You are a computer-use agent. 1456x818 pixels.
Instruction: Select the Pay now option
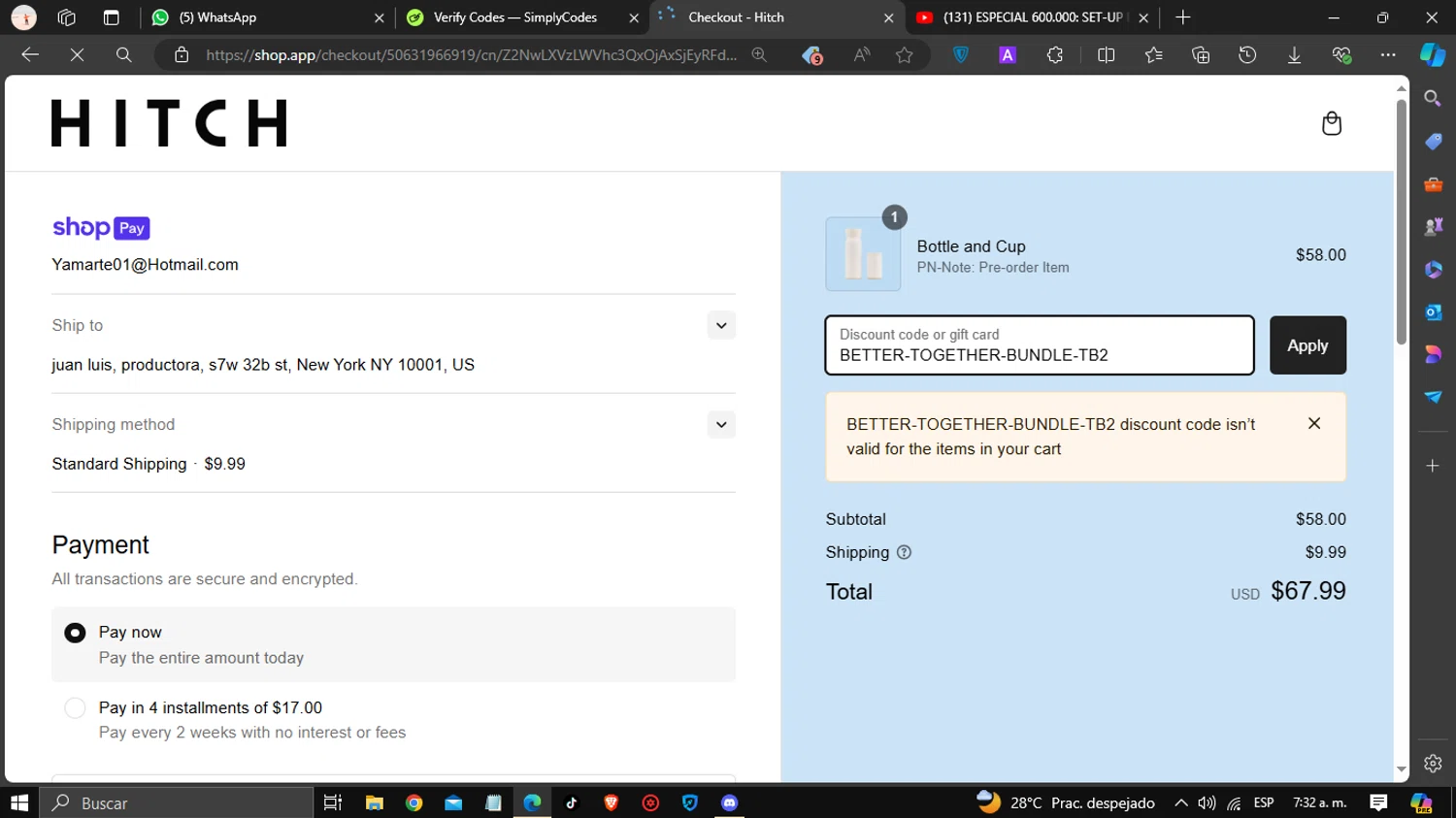click(75, 633)
